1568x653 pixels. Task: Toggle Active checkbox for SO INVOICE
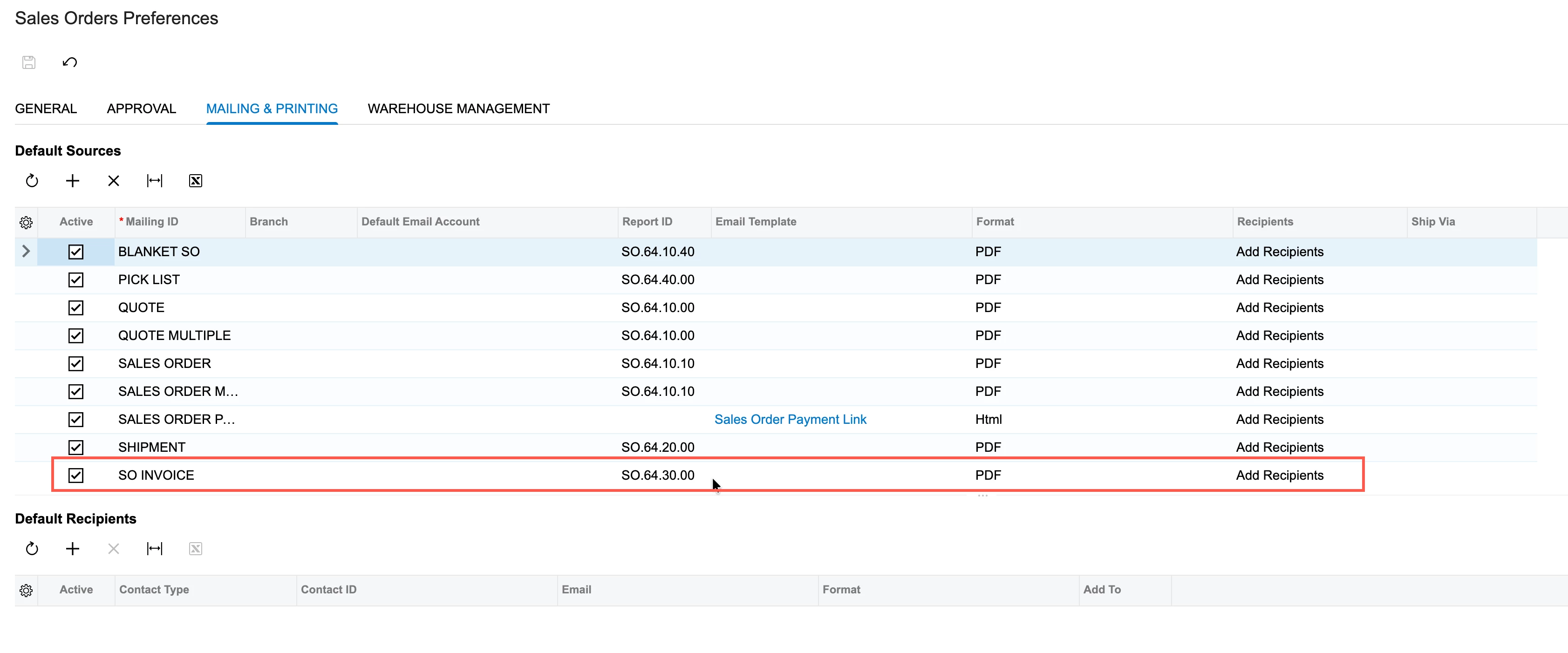pyautogui.click(x=75, y=475)
